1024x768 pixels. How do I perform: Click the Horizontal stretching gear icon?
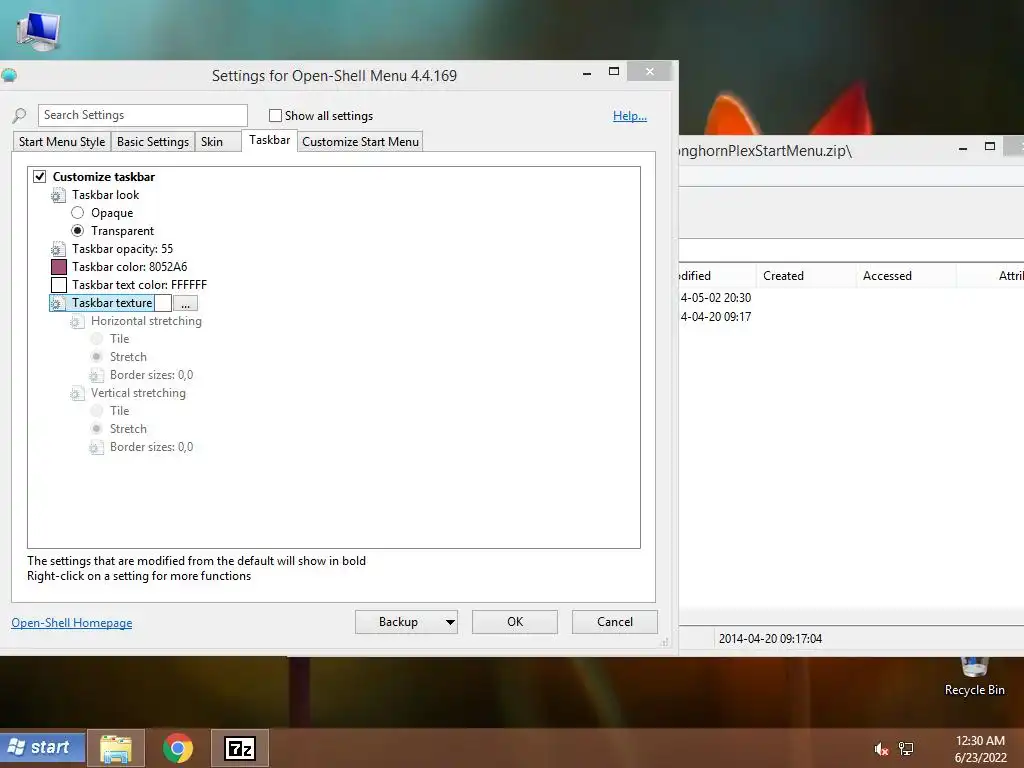(x=77, y=321)
